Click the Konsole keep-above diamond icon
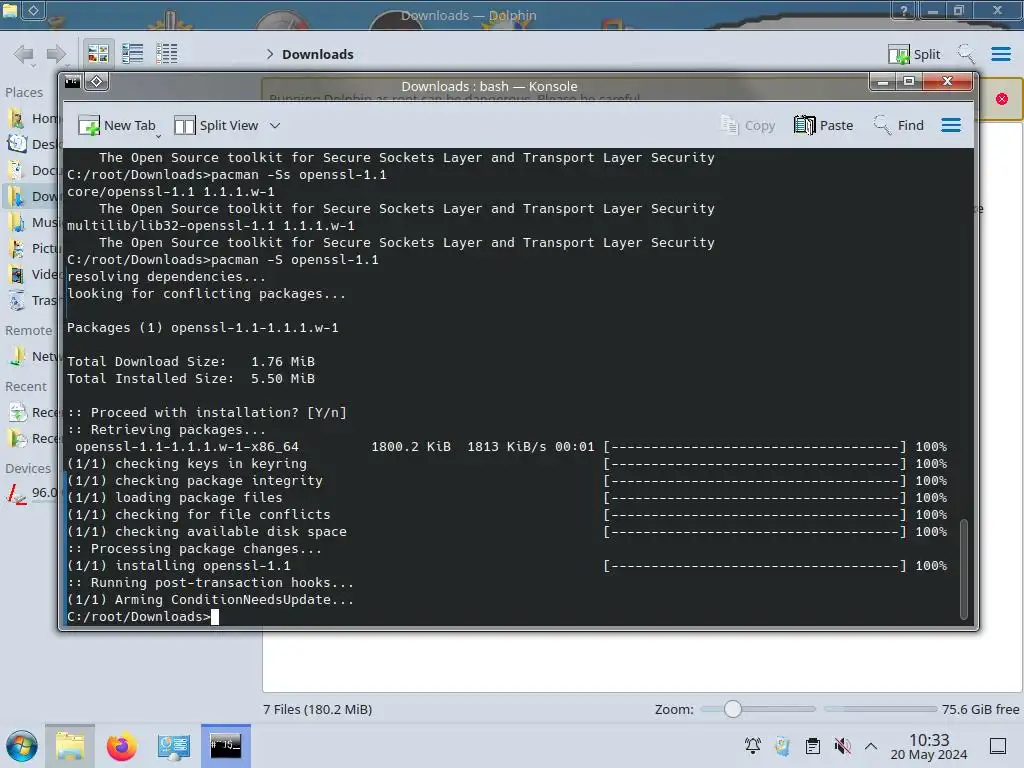 (x=97, y=82)
